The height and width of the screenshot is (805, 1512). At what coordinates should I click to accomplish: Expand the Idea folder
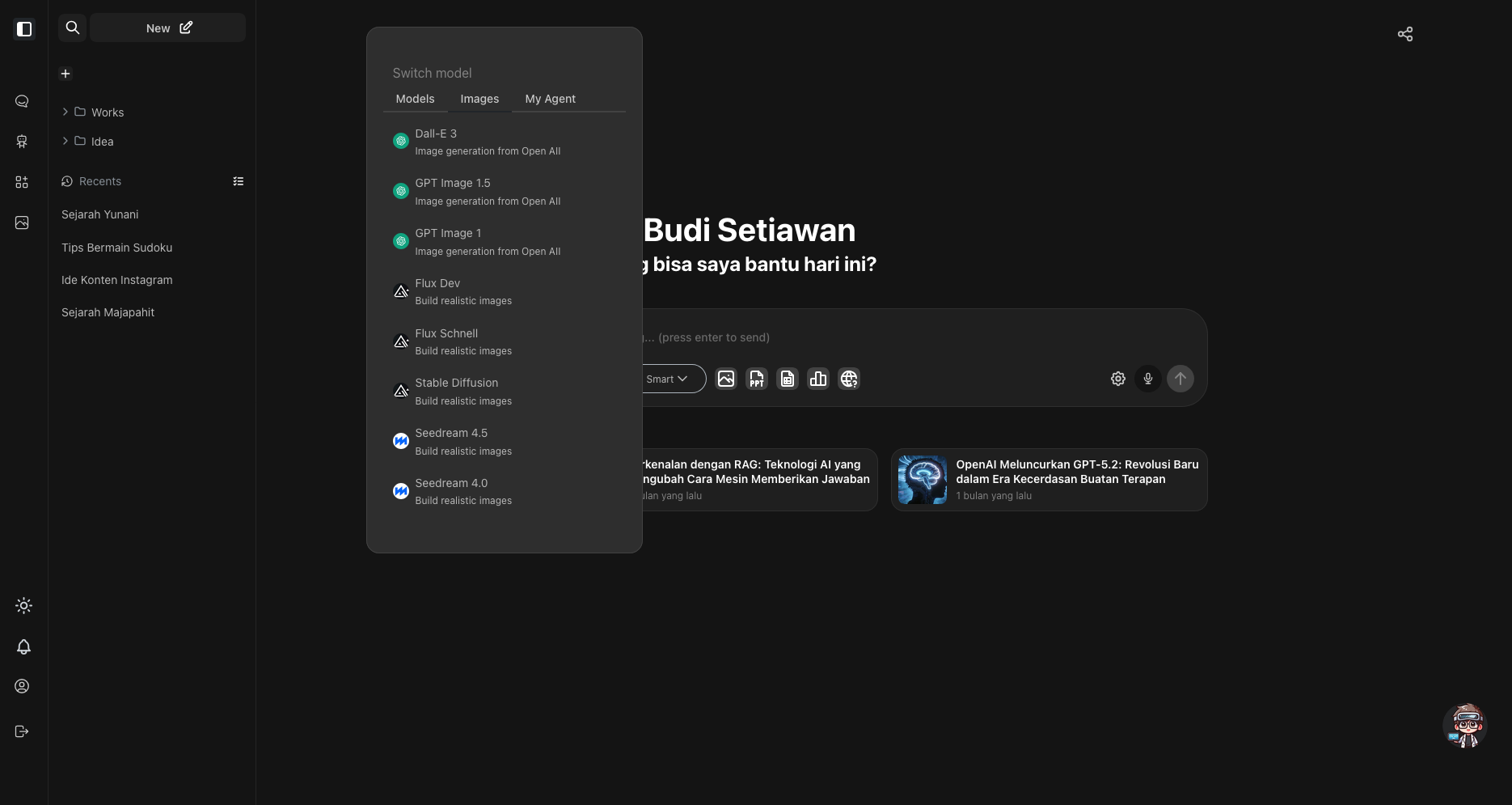tap(65, 141)
